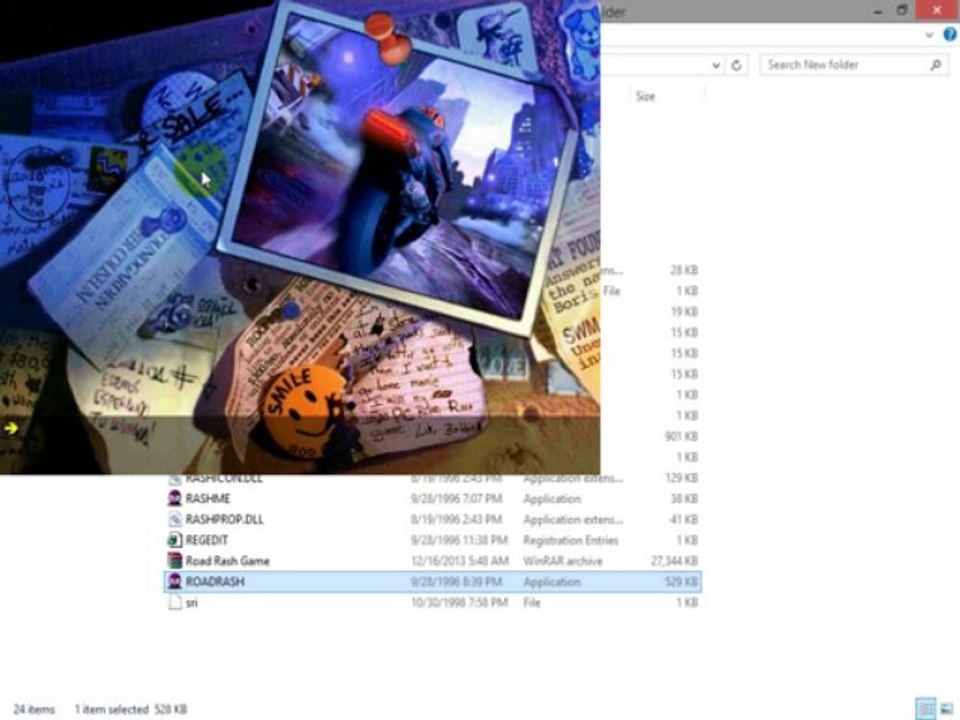Click the ROADRASH application icon
960x720 pixels.
pyautogui.click(x=174, y=582)
